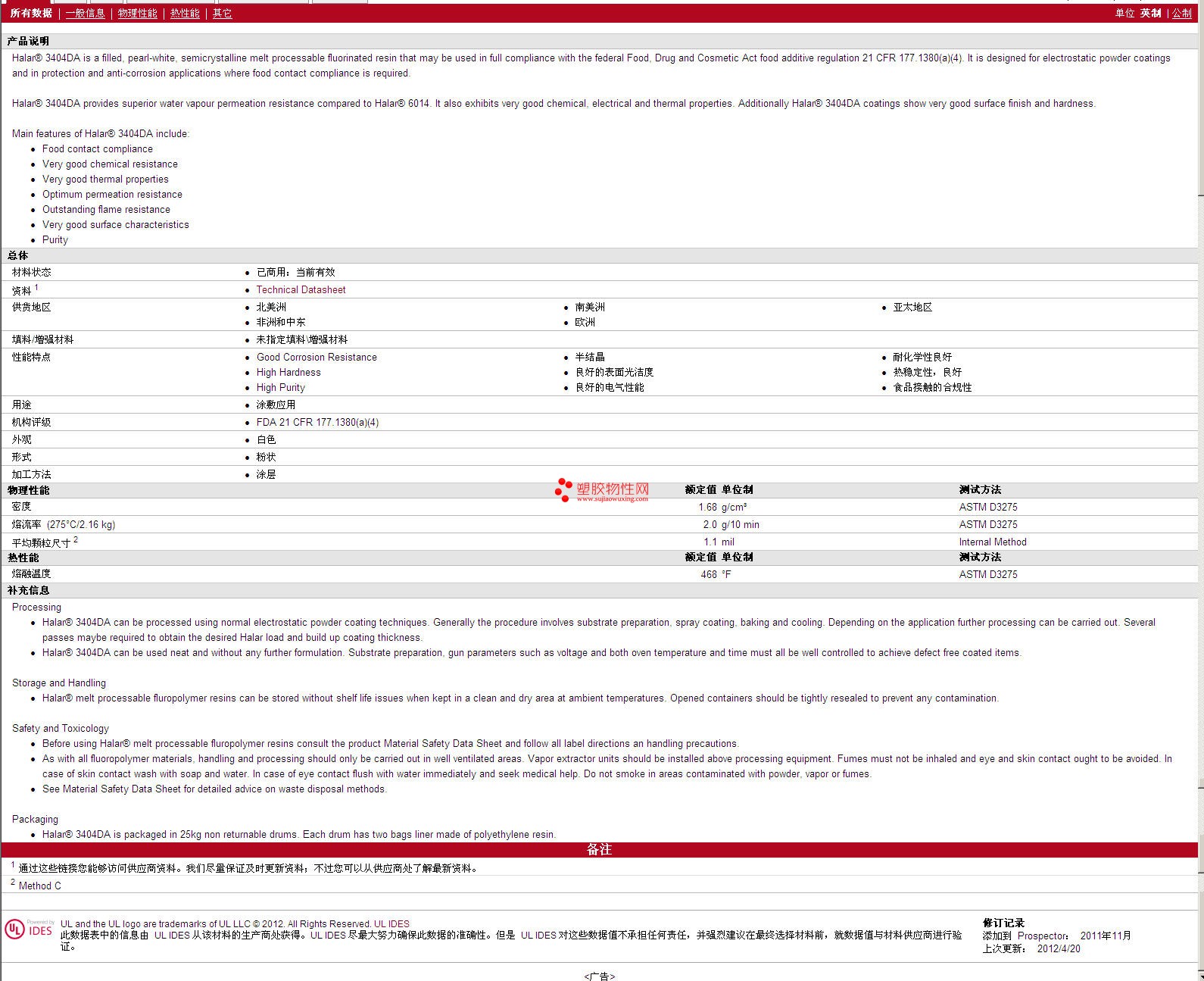
Task: Select the 所有数据 tab
Action: point(31,13)
